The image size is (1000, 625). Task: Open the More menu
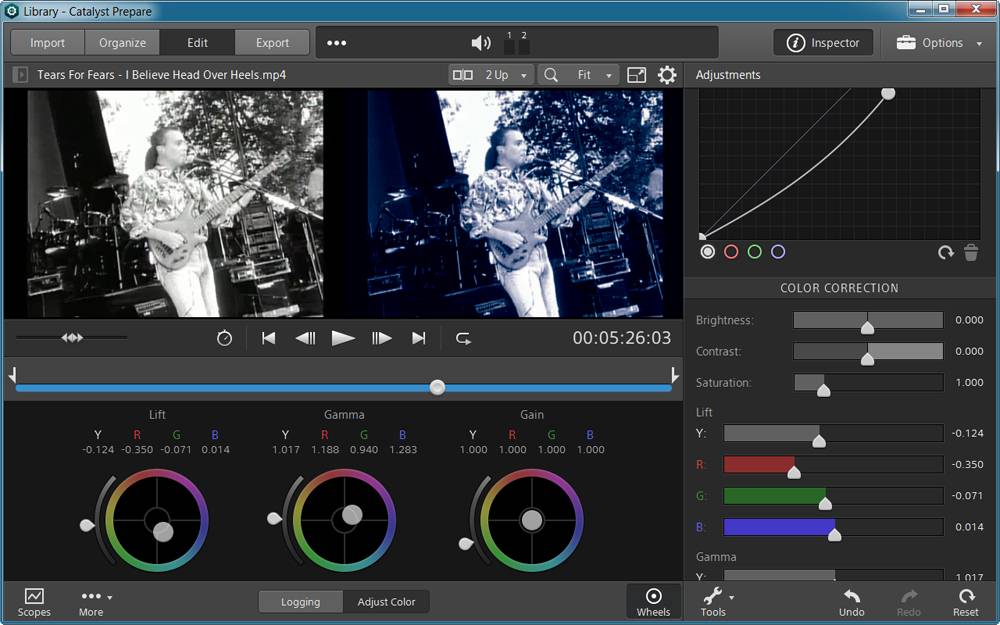(94, 603)
